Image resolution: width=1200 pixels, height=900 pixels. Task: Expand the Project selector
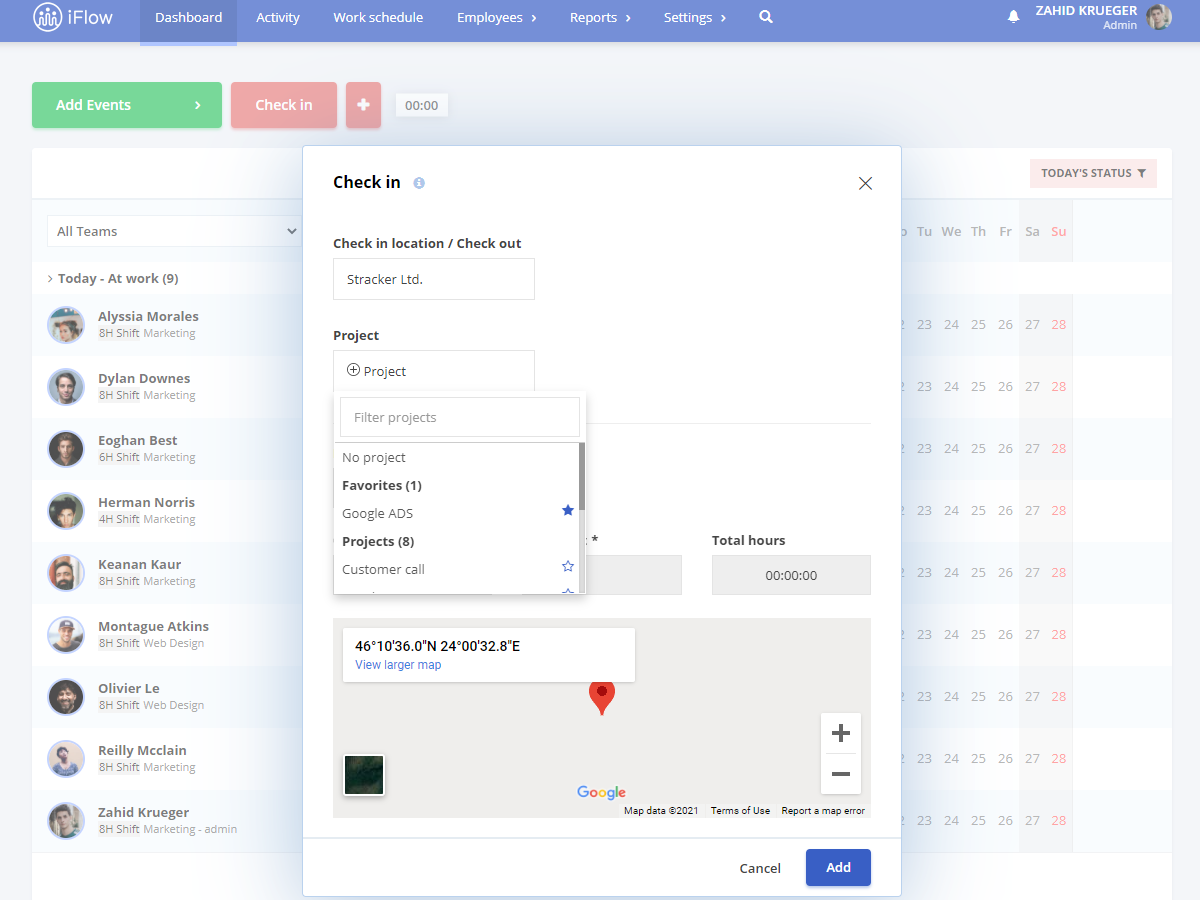tap(434, 371)
